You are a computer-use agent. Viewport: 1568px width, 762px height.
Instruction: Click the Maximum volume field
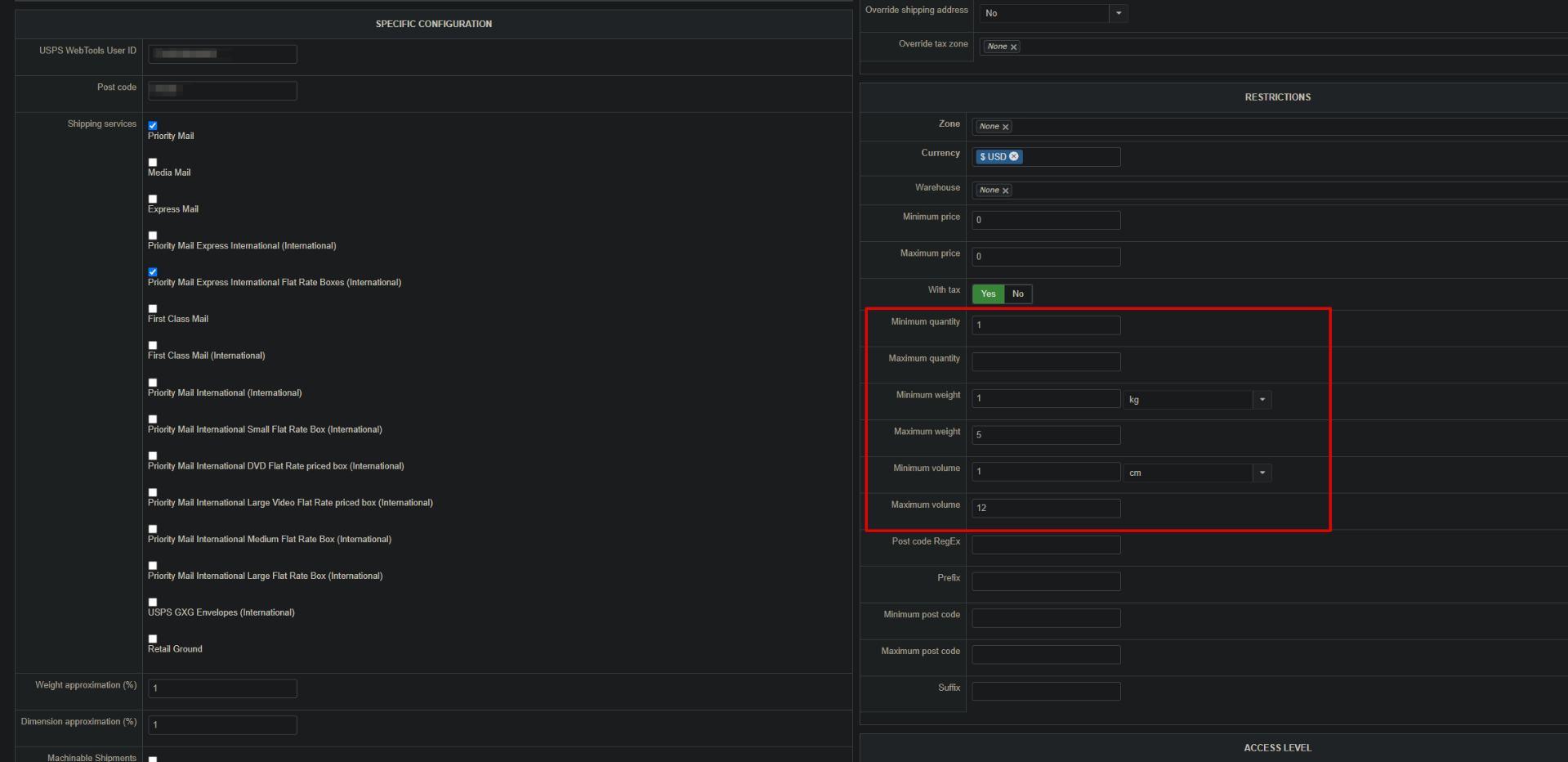(x=1046, y=508)
